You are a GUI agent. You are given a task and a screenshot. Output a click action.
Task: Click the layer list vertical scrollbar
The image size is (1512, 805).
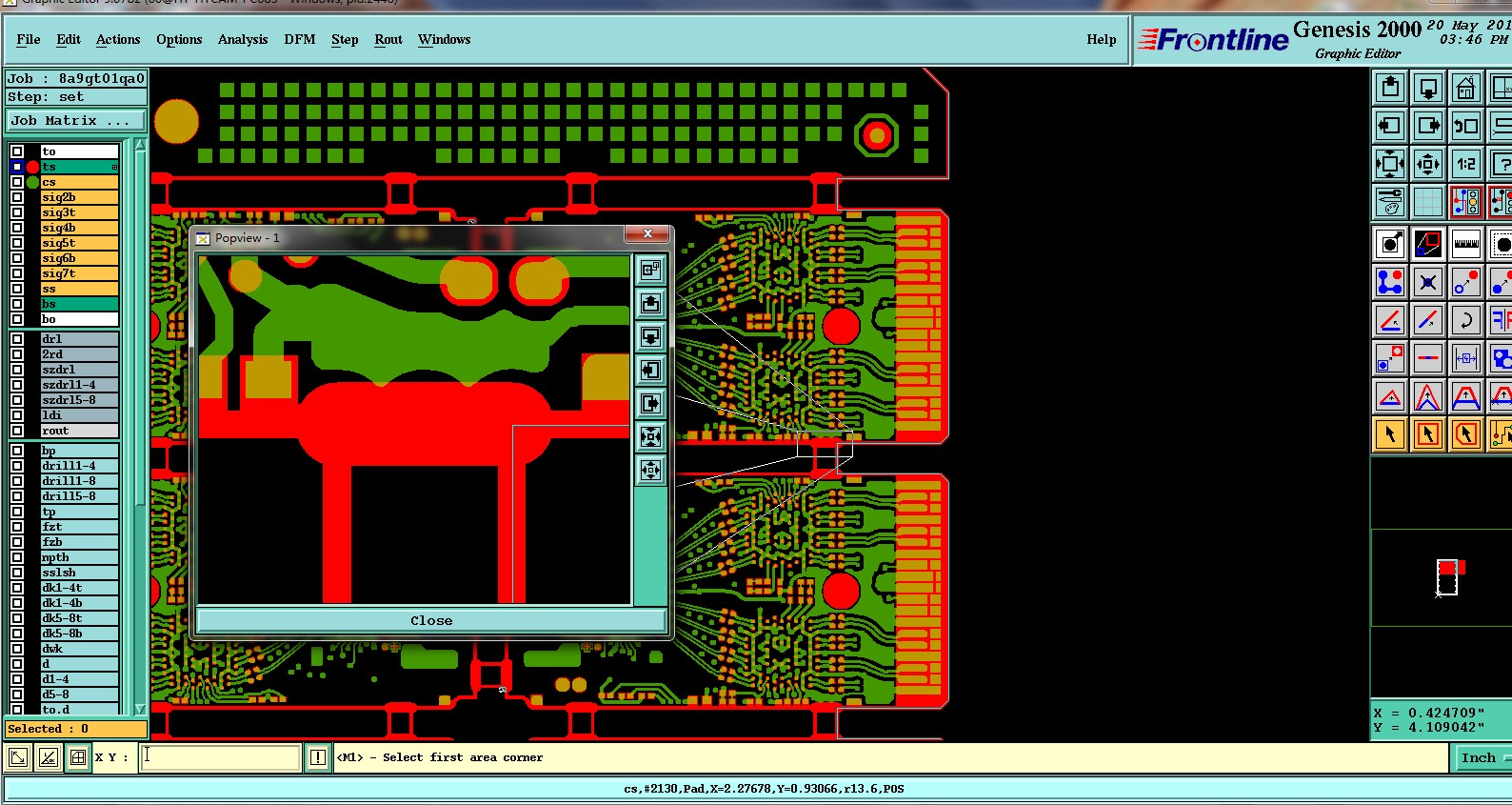pyautogui.click(x=141, y=427)
